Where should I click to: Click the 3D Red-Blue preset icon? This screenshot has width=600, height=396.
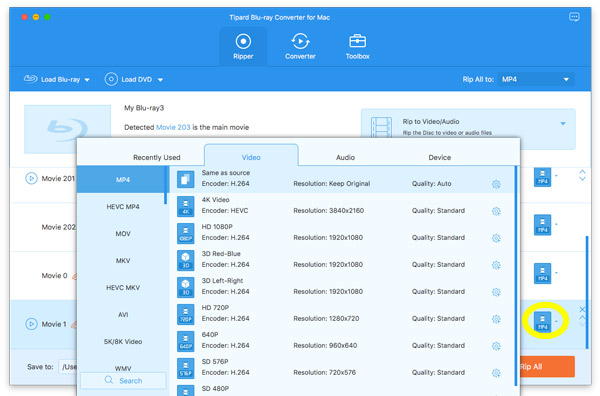point(186,260)
